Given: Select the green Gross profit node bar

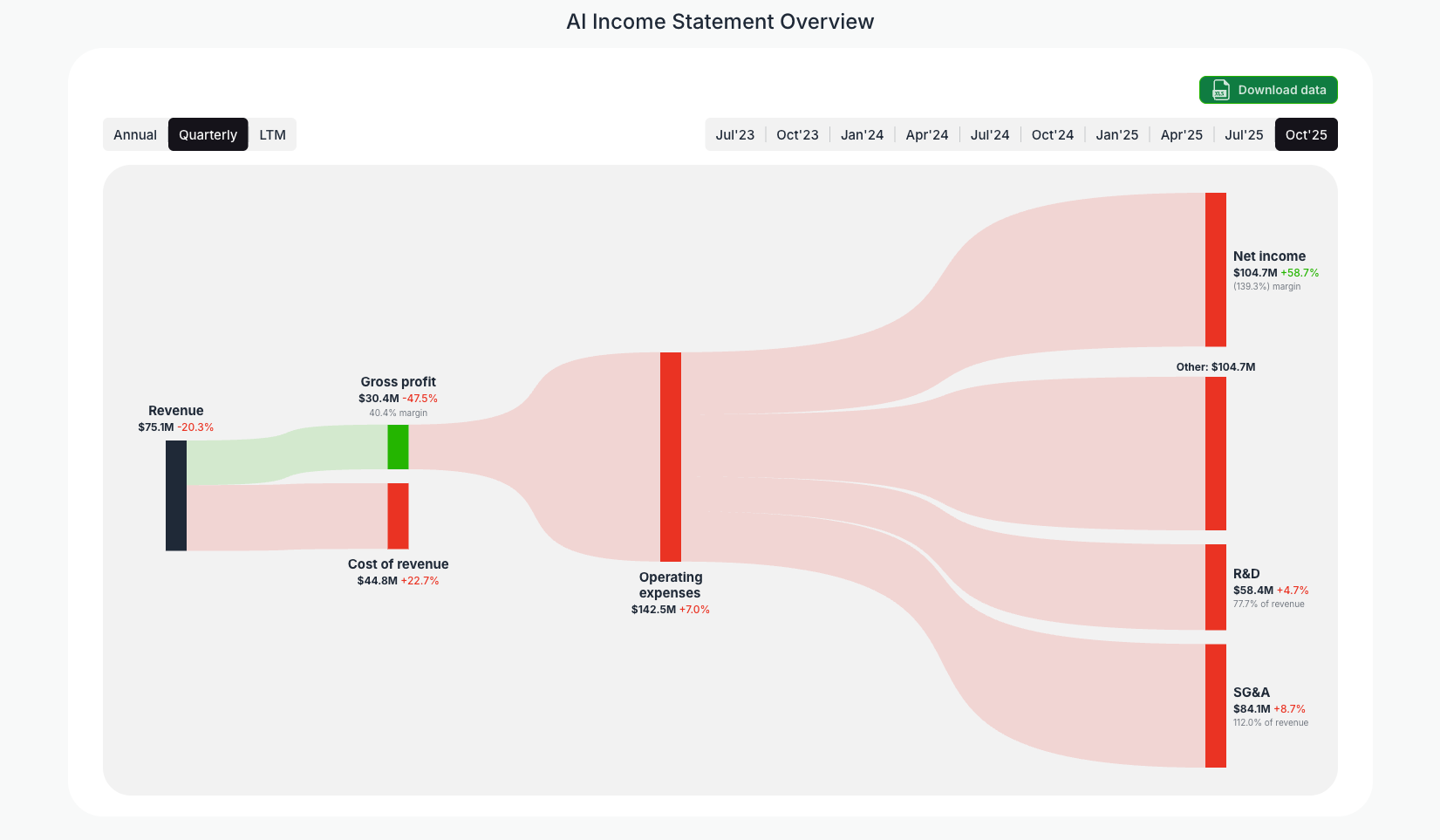Looking at the screenshot, I should click(x=398, y=447).
